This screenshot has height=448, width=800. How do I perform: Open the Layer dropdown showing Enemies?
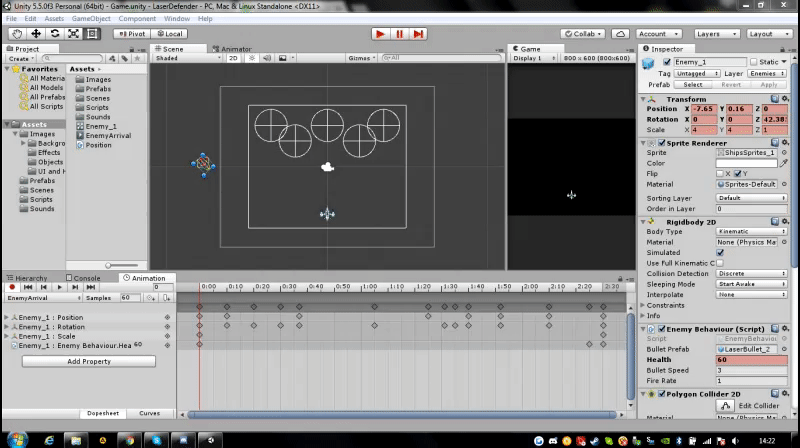click(x=767, y=73)
